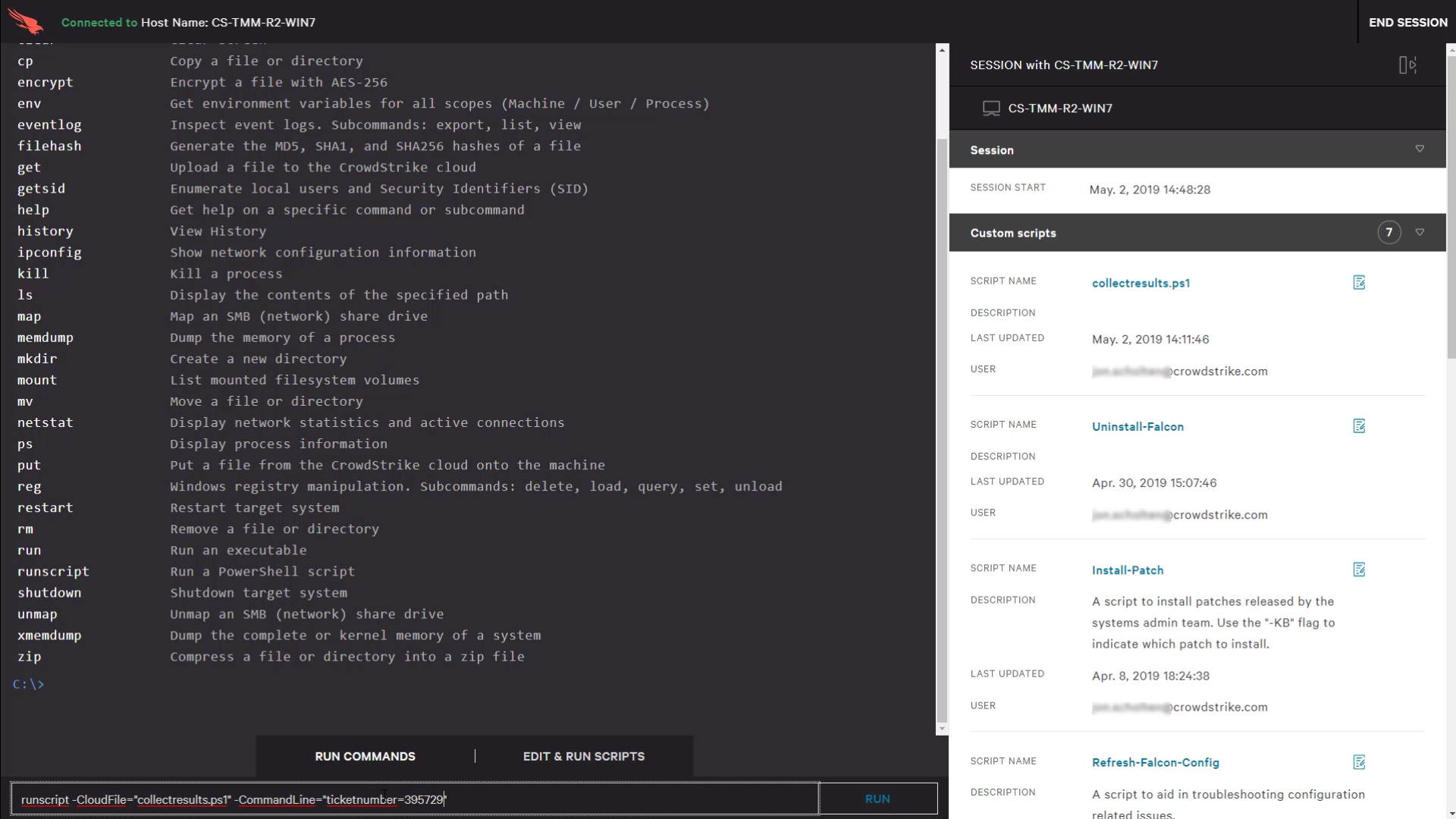
Task: Select the 'ipconfig' command name
Action: click(49, 252)
